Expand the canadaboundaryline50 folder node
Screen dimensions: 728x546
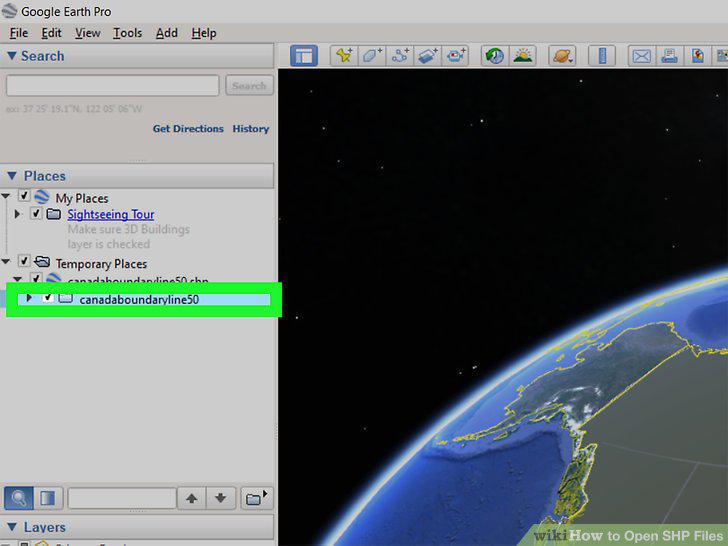coord(29,298)
